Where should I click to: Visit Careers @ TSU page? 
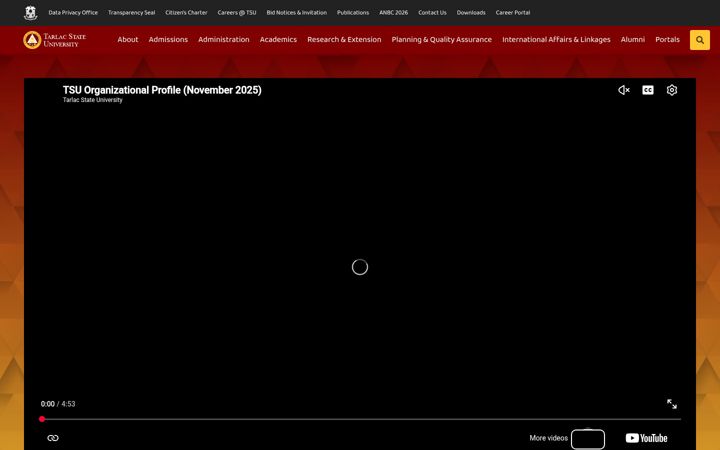click(236, 13)
